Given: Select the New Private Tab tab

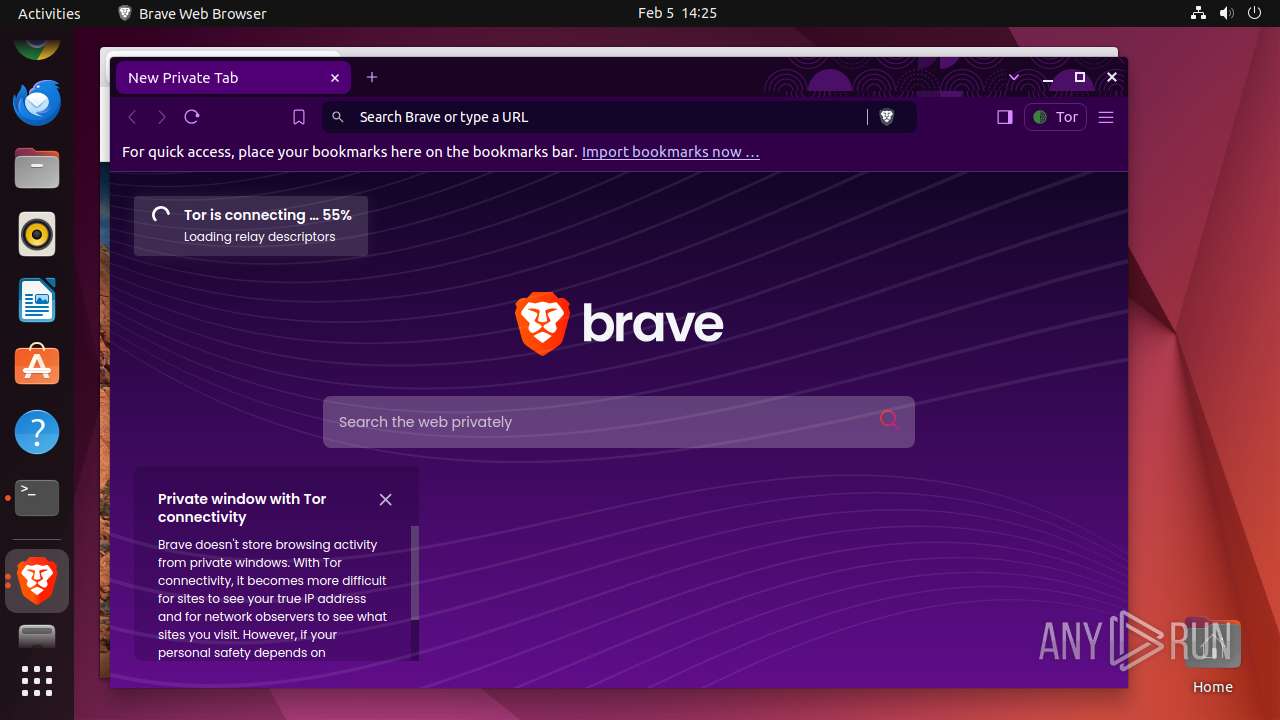Looking at the screenshot, I should pos(233,78).
